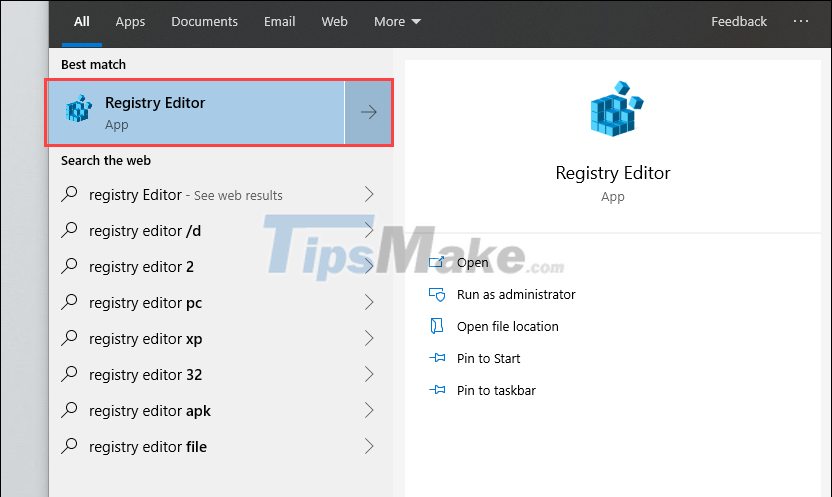
Task: Click Open file location
Action: pyautogui.click(x=507, y=326)
